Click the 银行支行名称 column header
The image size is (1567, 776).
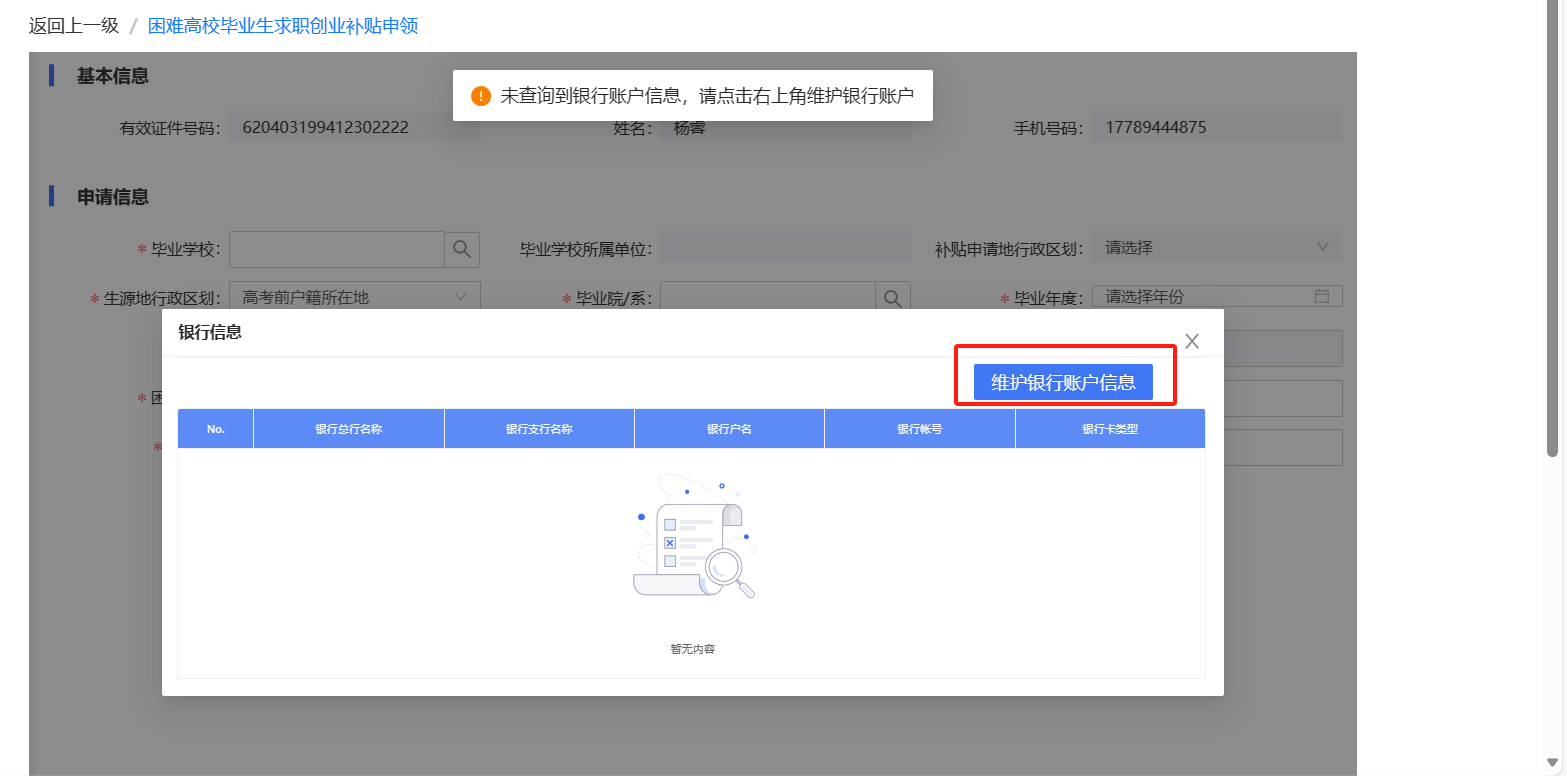tap(539, 429)
